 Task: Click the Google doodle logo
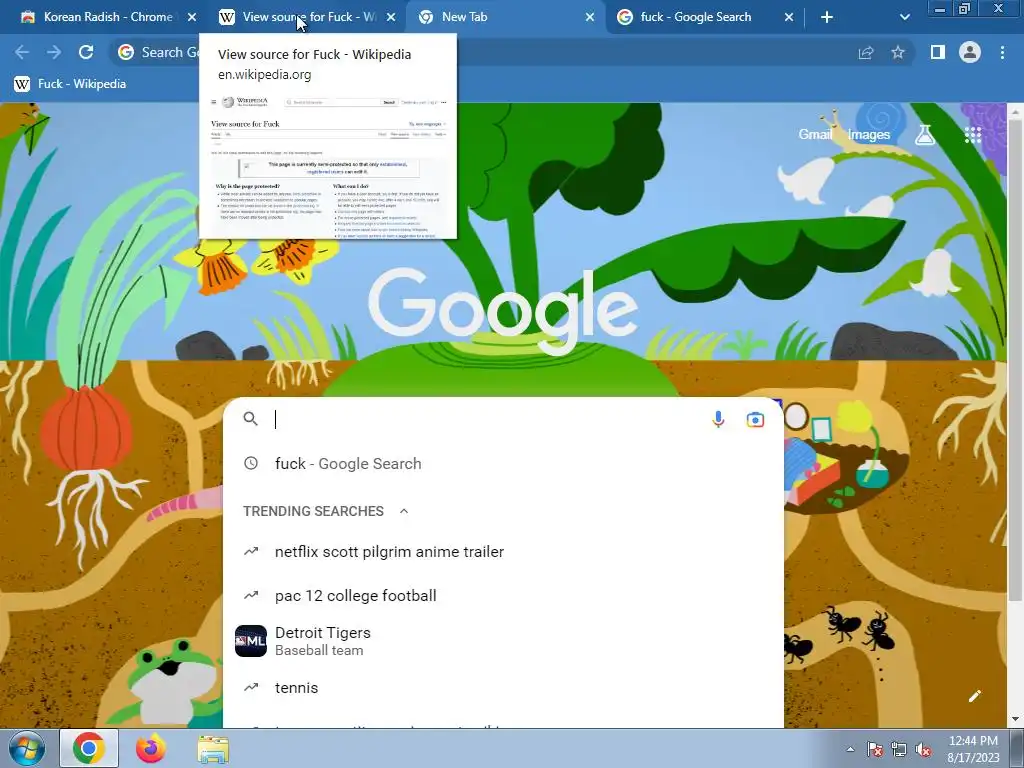point(503,312)
